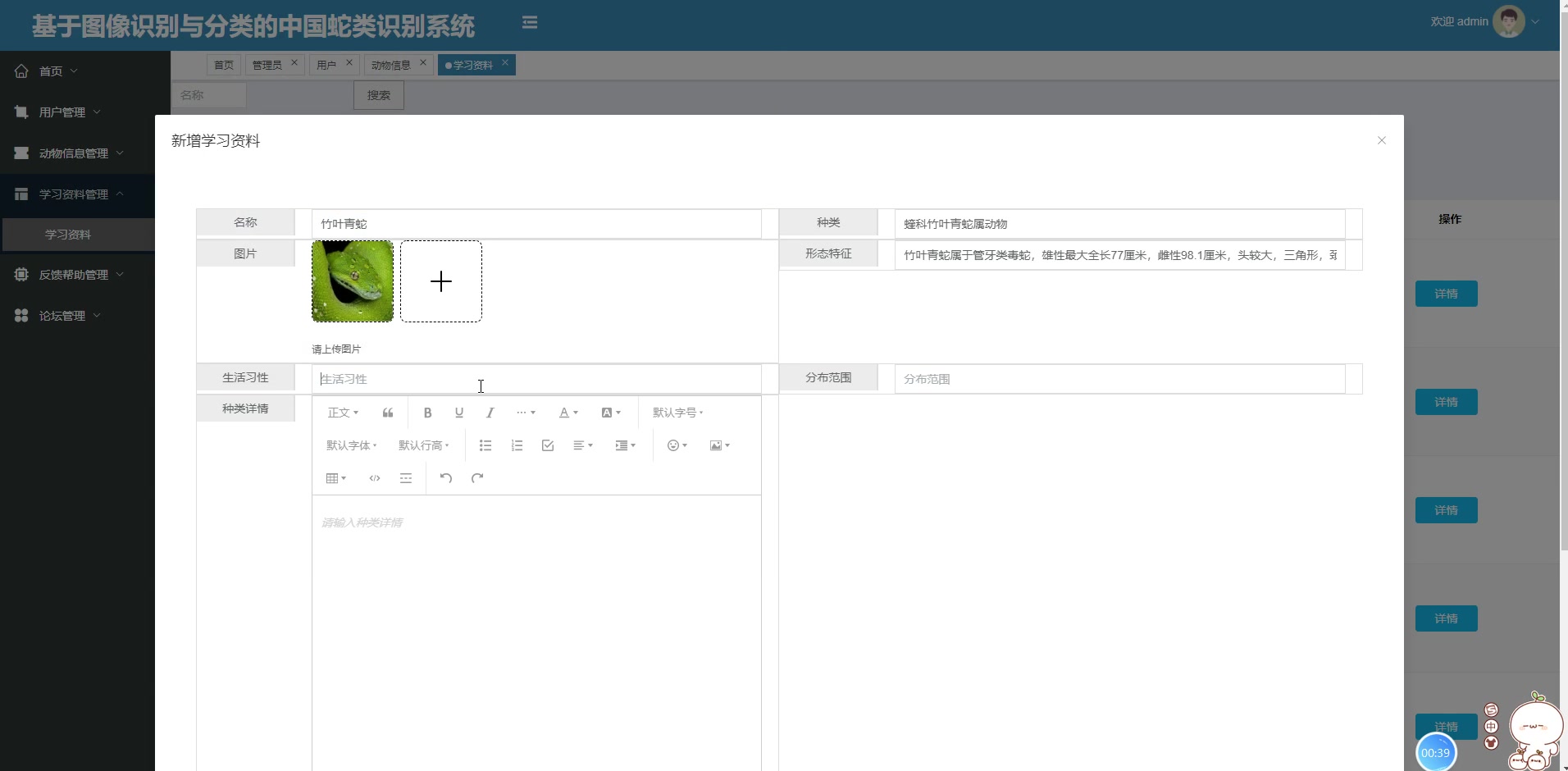Click the 搜索 button
This screenshot has height=771, width=1568.
(x=379, y=95)
